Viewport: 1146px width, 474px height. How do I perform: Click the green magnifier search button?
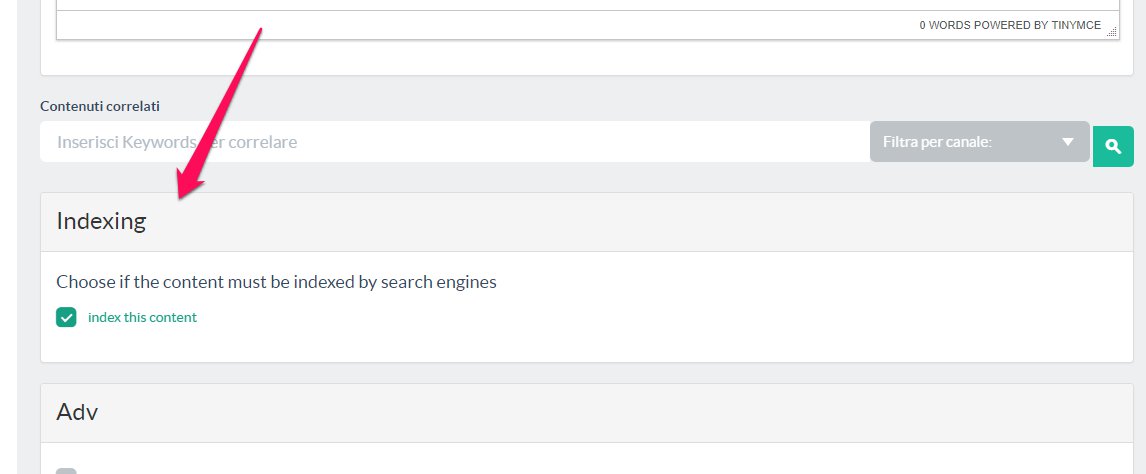click(x=1113, y=146)
